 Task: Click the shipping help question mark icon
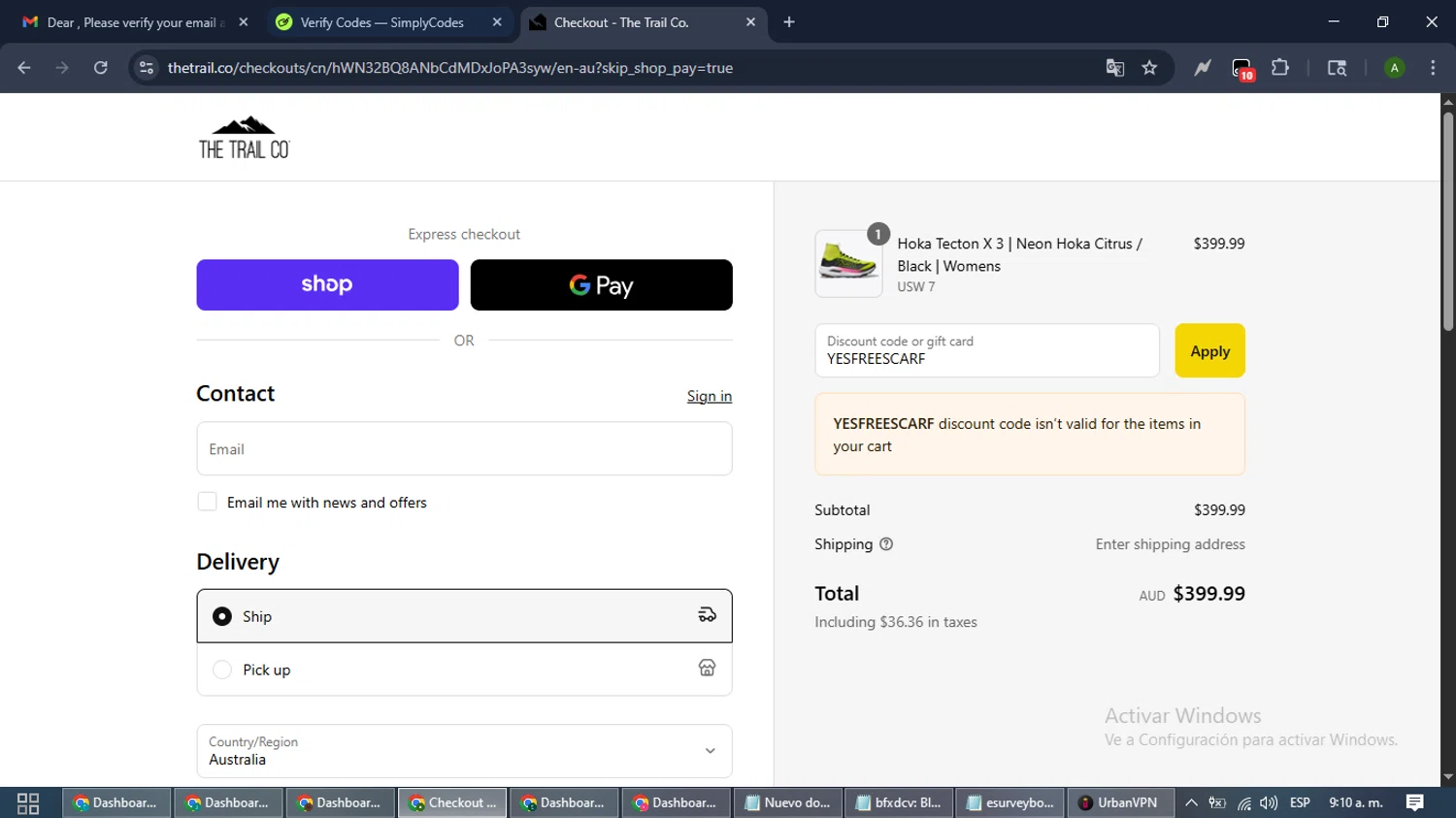click(886, 544)
